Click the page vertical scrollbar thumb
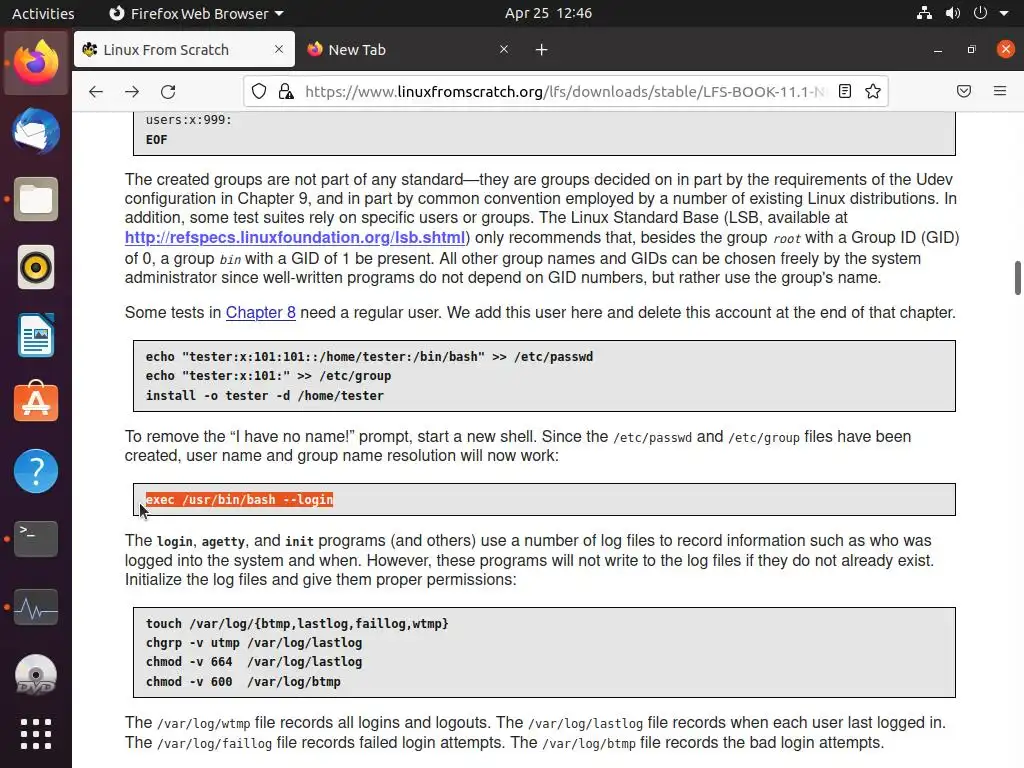Viewport: 1024px width, 768px height. pyautogui.click(x=1017, y=278)
